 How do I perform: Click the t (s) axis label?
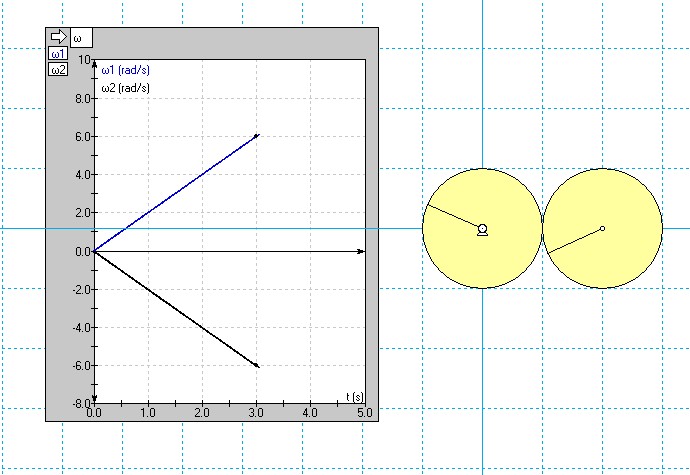(x=354, y=397)
